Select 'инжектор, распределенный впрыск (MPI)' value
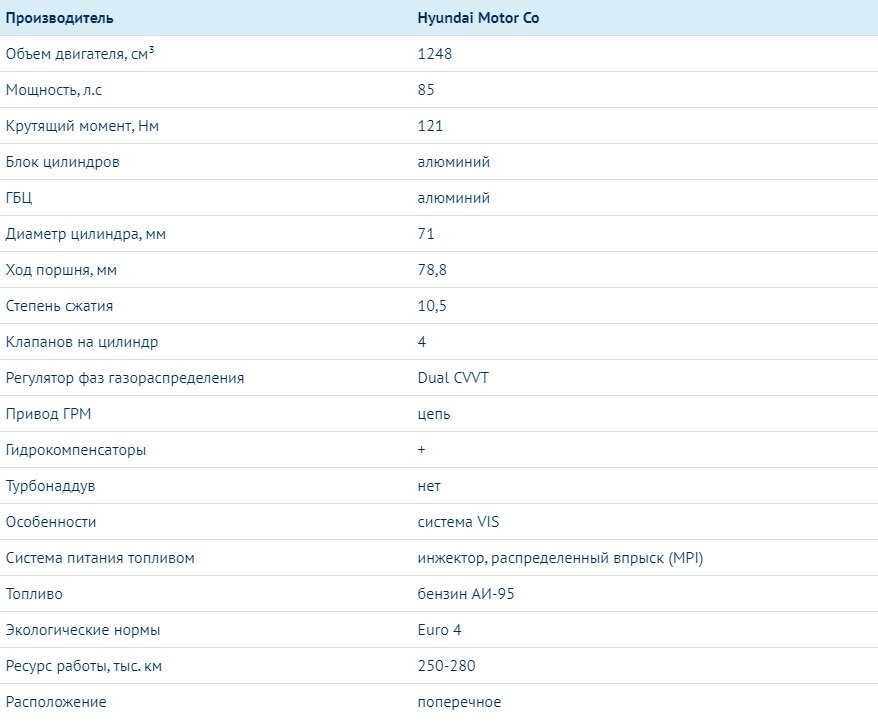This screenshot has width=878, height=722. pos(560,558)
